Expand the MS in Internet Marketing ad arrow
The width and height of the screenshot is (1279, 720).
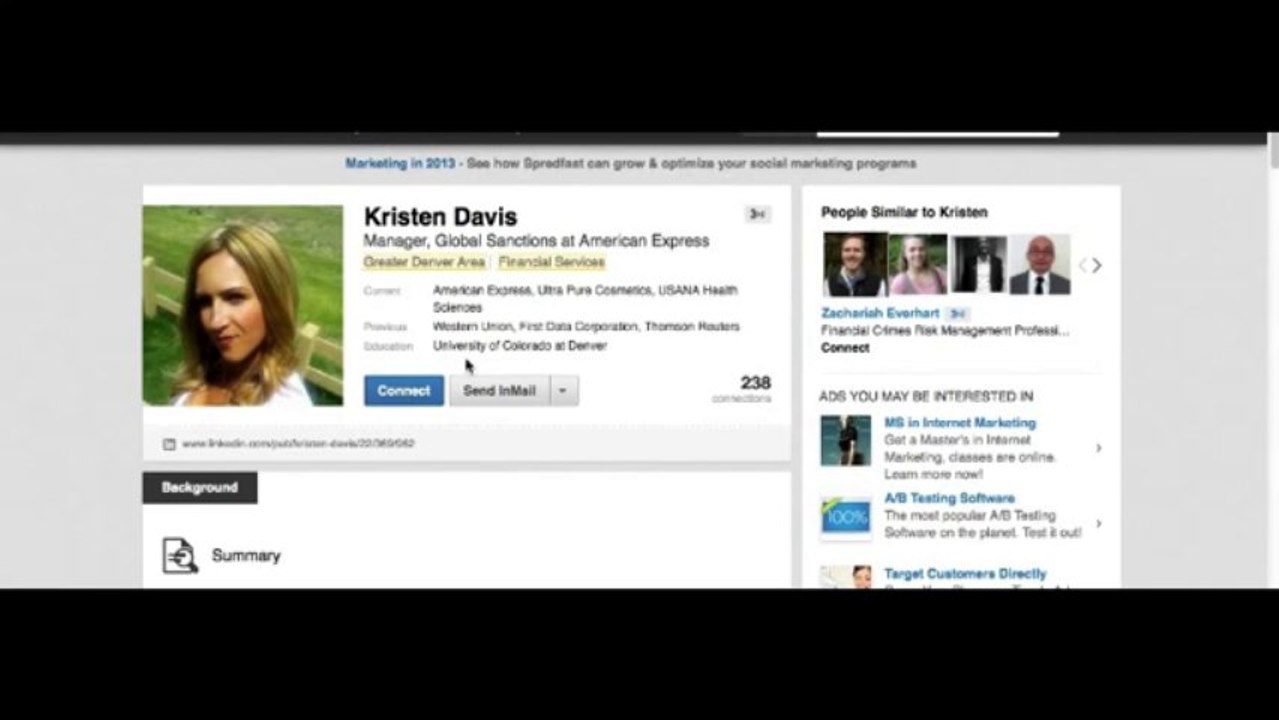[1098, 448]
